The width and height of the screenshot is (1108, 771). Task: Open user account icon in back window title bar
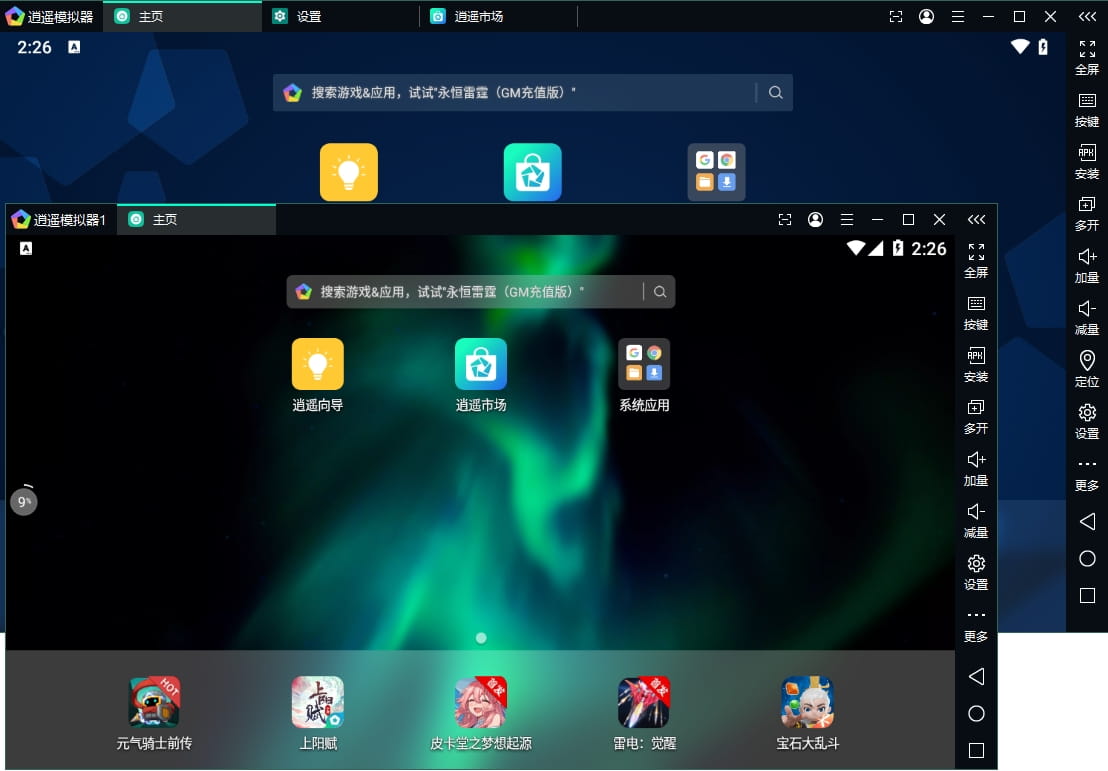click(x=926, y=16)
